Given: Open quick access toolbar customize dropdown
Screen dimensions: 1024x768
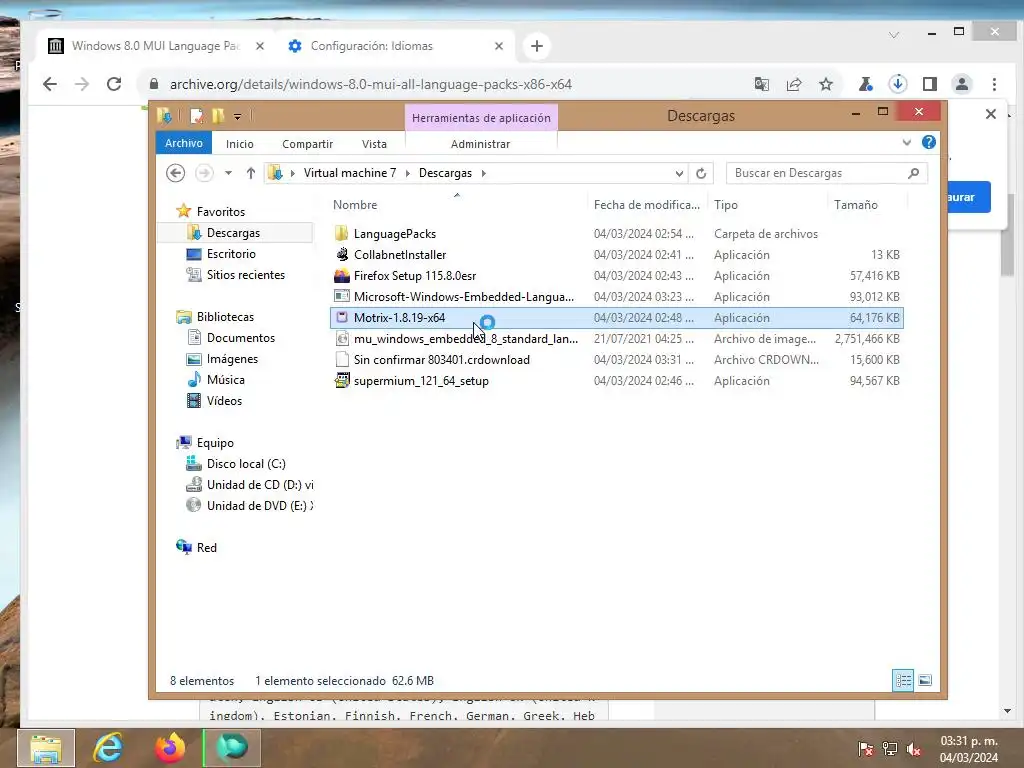Looking at the screenshot, I should coord(238,117).
